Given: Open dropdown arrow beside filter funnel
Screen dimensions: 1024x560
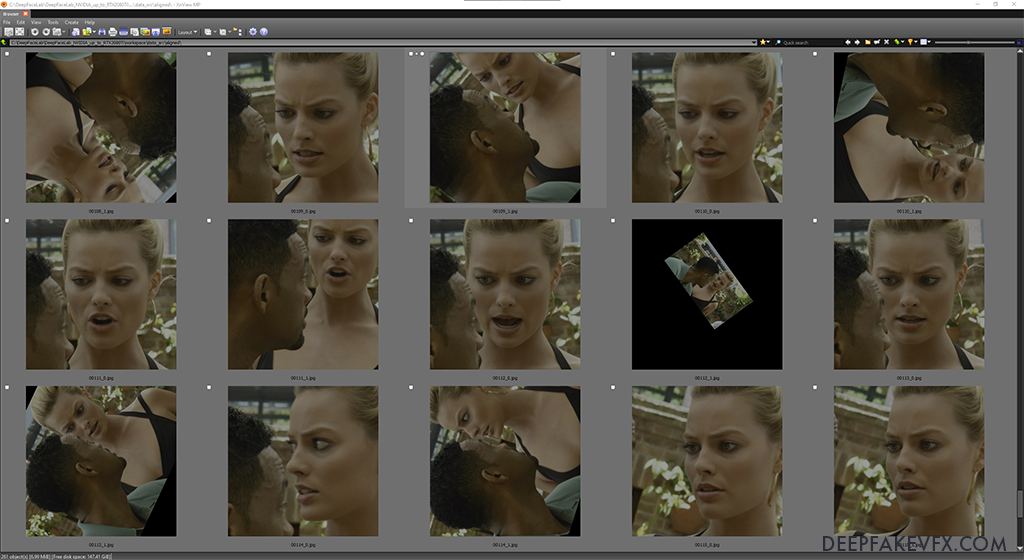Looking at the screenshot, I should click(916, 42).
